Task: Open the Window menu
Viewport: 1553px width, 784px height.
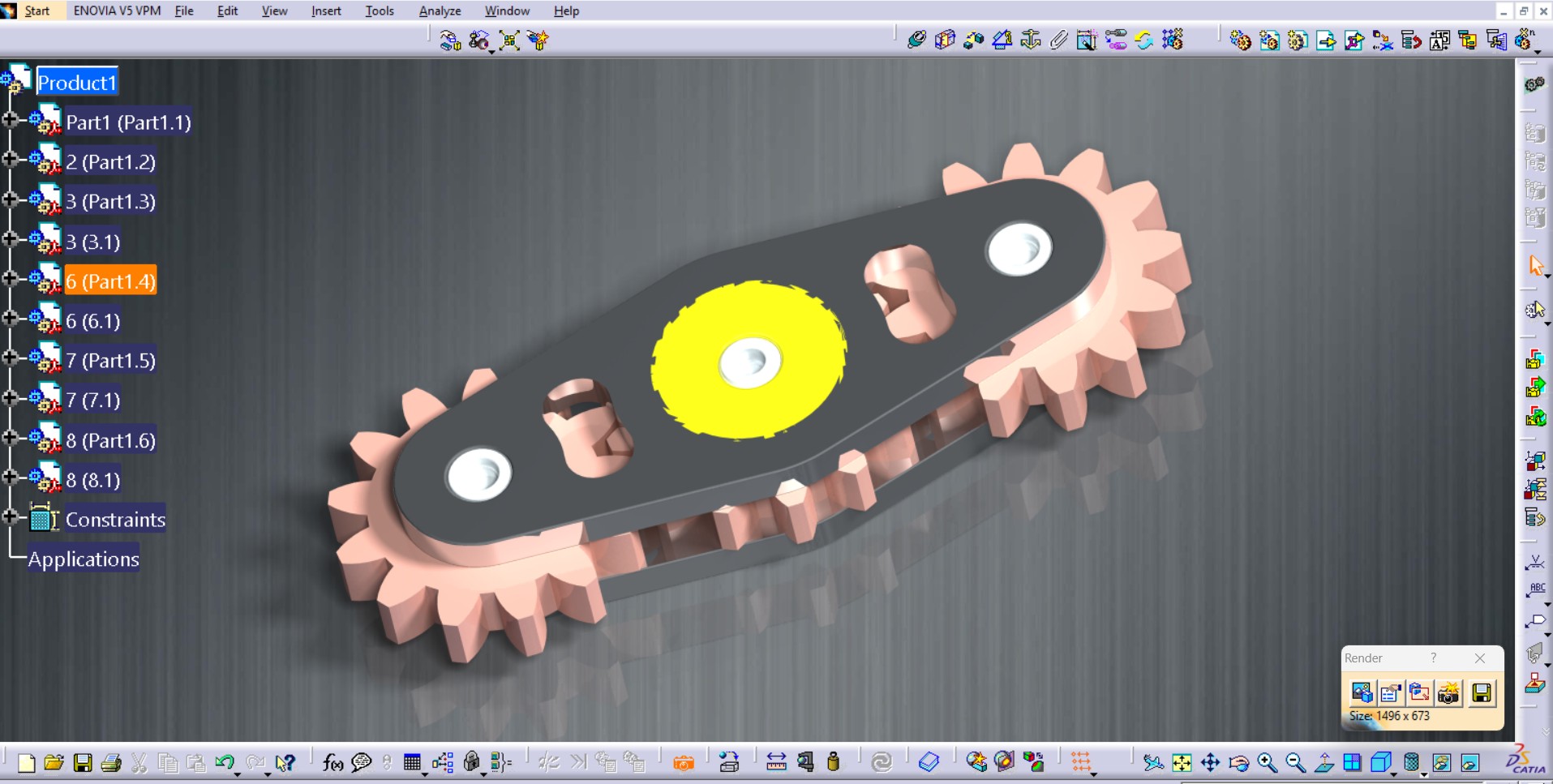Action: tap(507, 11)
